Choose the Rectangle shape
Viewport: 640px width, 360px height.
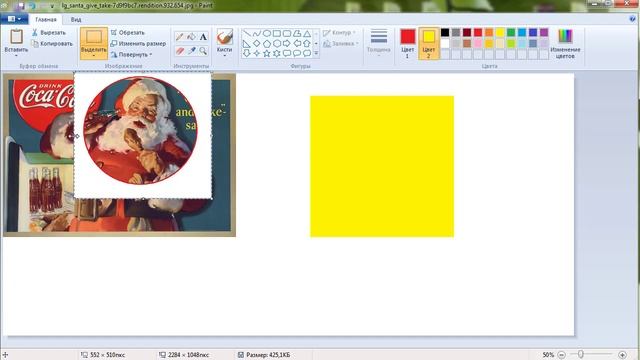pyautogui.click(x=277, y=33)
